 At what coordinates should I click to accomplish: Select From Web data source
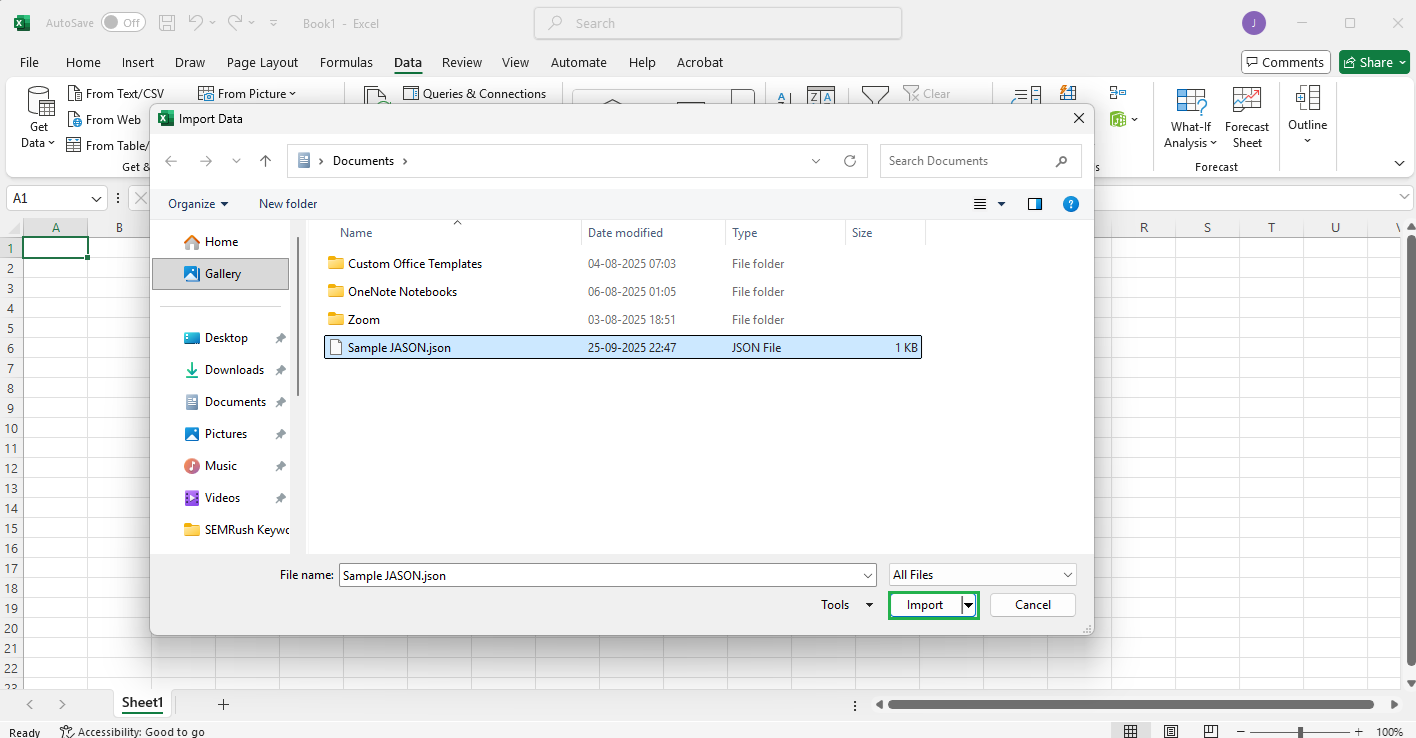pos(105,119)
